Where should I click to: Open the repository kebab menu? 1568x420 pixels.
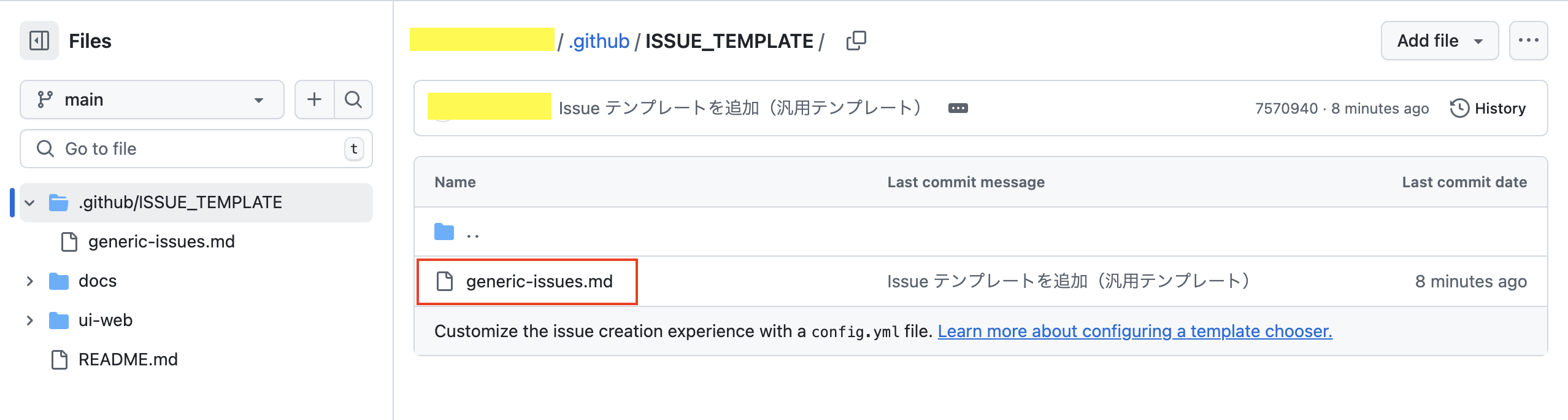[1529, 40]
